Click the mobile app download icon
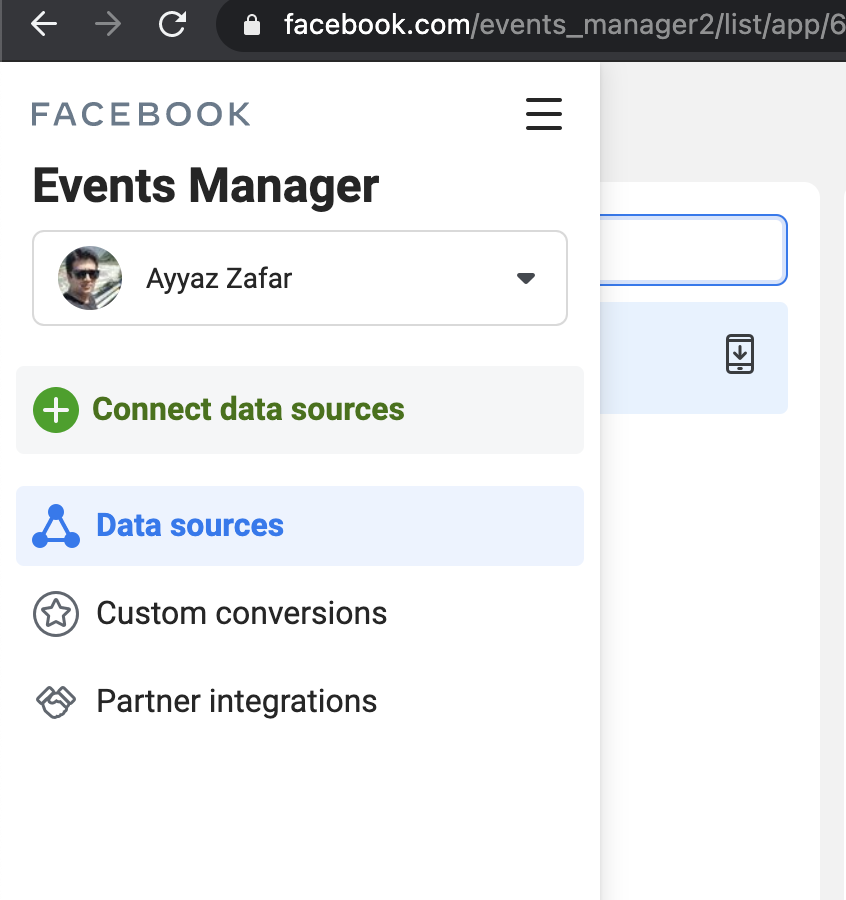Screen dimensions: 846x900 739,355
